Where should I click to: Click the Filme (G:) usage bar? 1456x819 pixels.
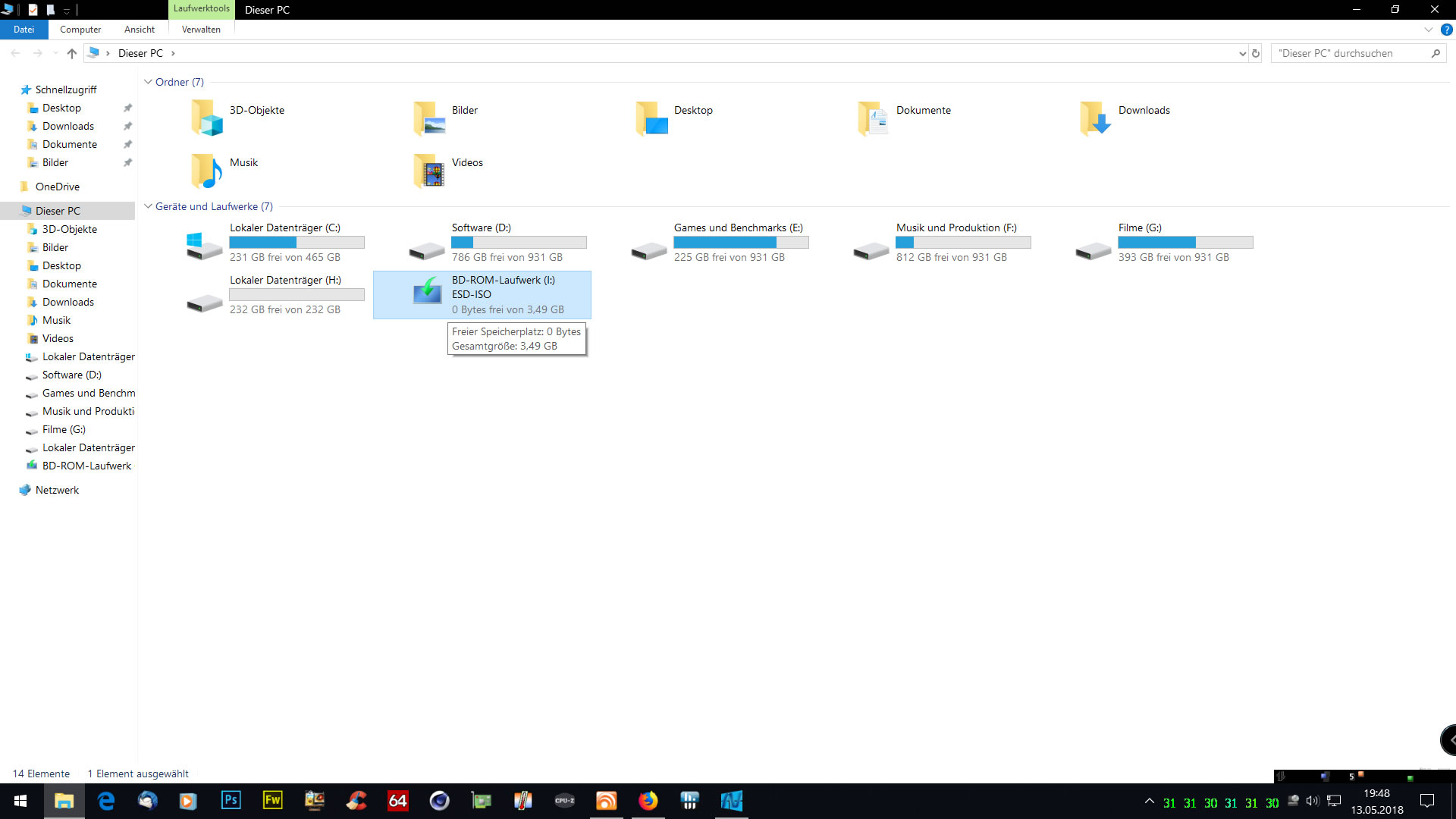pyautogui.click(x=1185, y=243)
